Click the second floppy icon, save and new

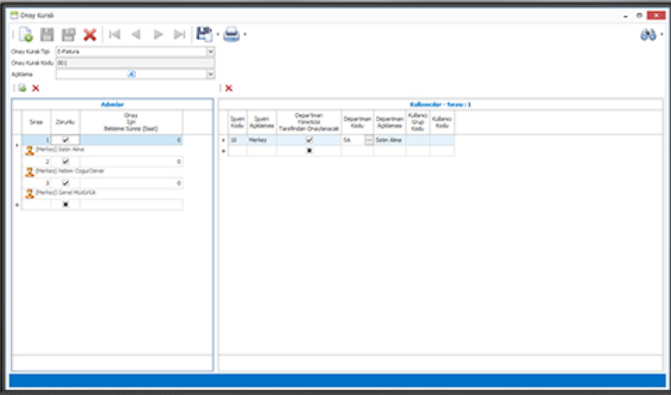point(68,35)
